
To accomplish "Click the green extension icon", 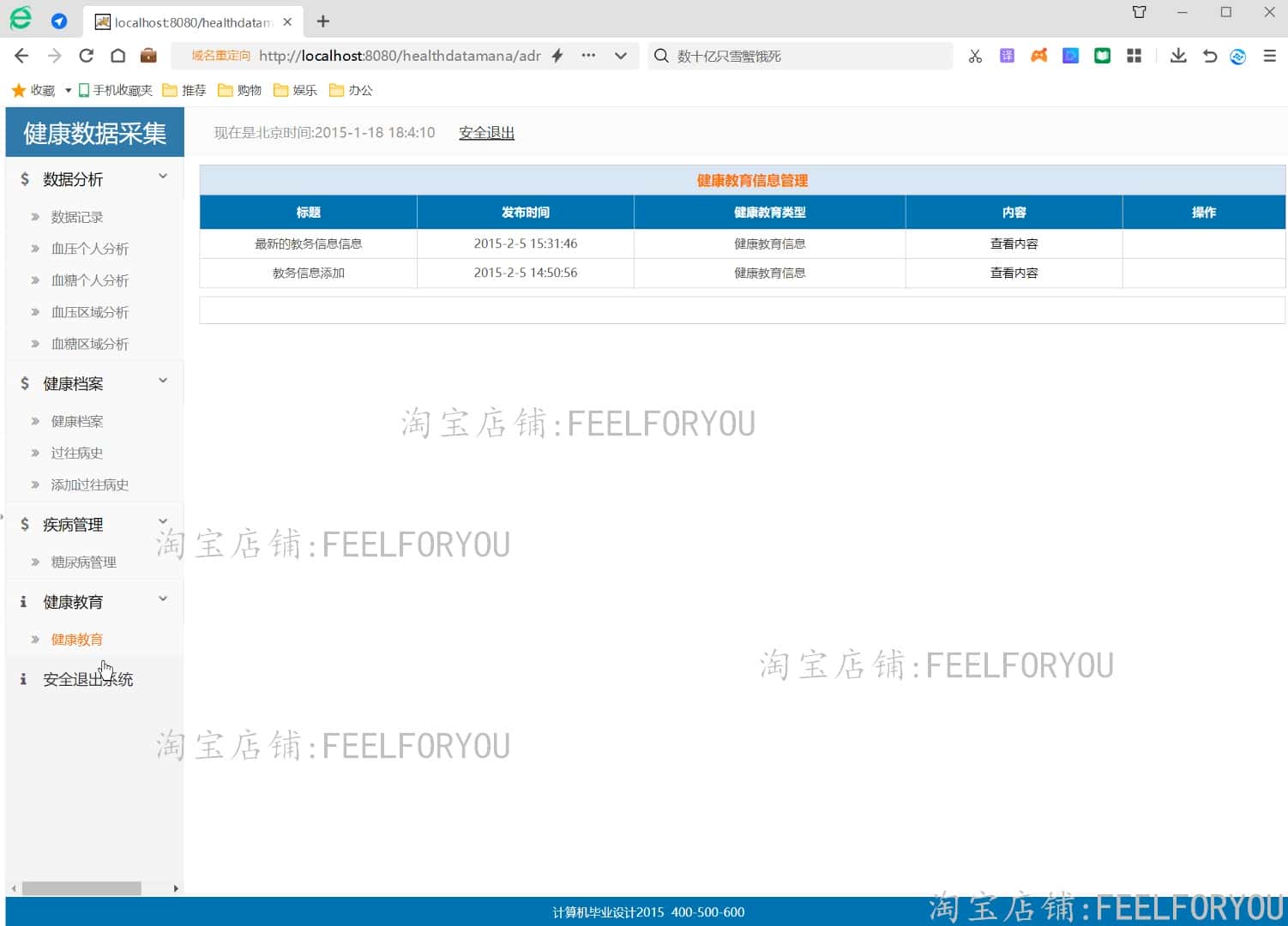I will pos(1102,56).
